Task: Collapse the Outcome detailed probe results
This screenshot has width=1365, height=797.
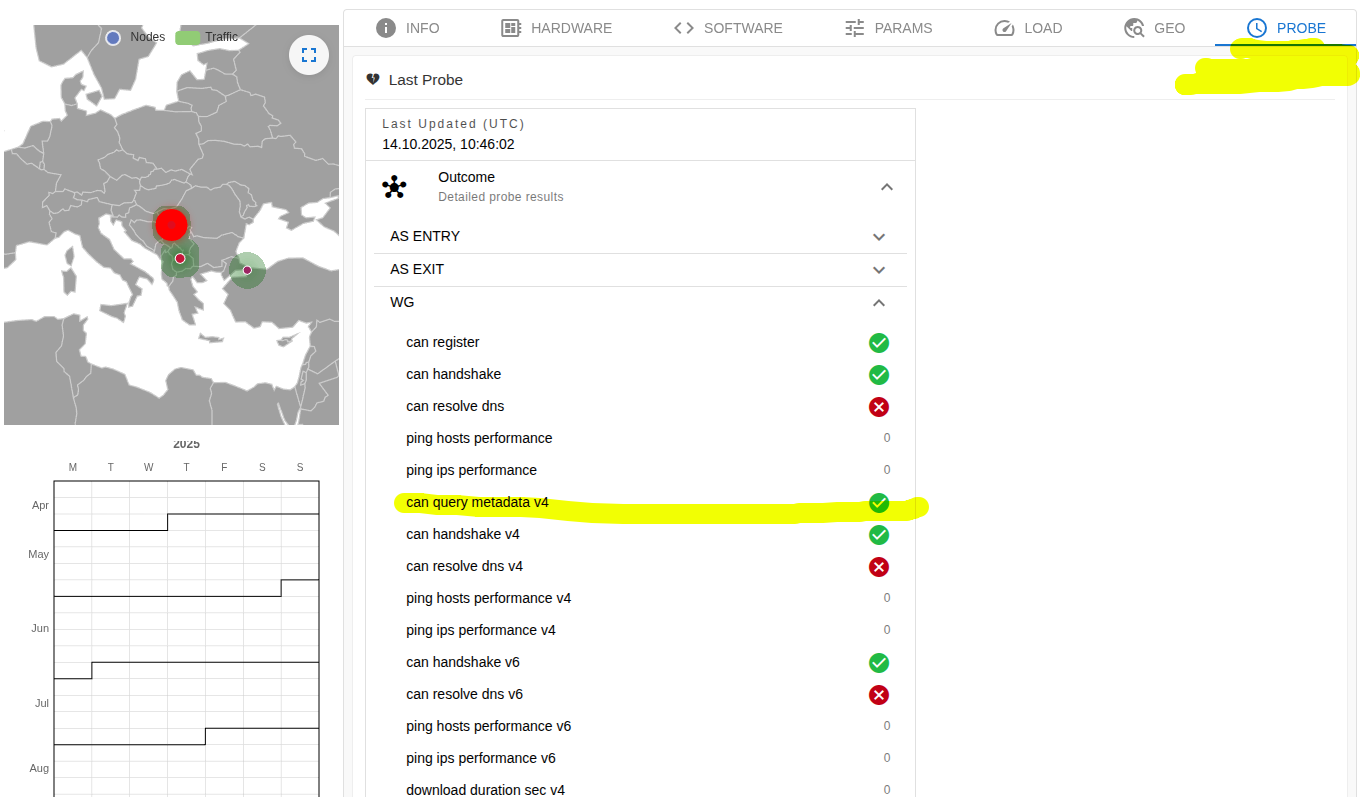Action: tap(886, 187)
